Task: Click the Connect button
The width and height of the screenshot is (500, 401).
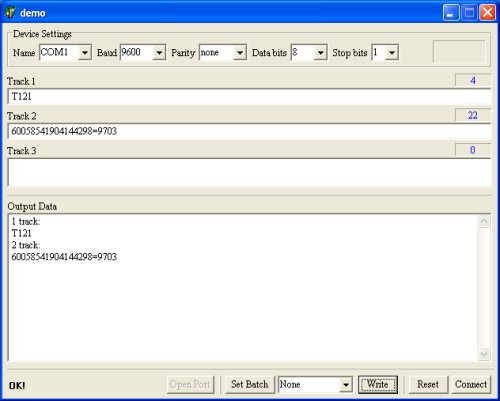Action: pyautogui.click(x=471, y=385)
